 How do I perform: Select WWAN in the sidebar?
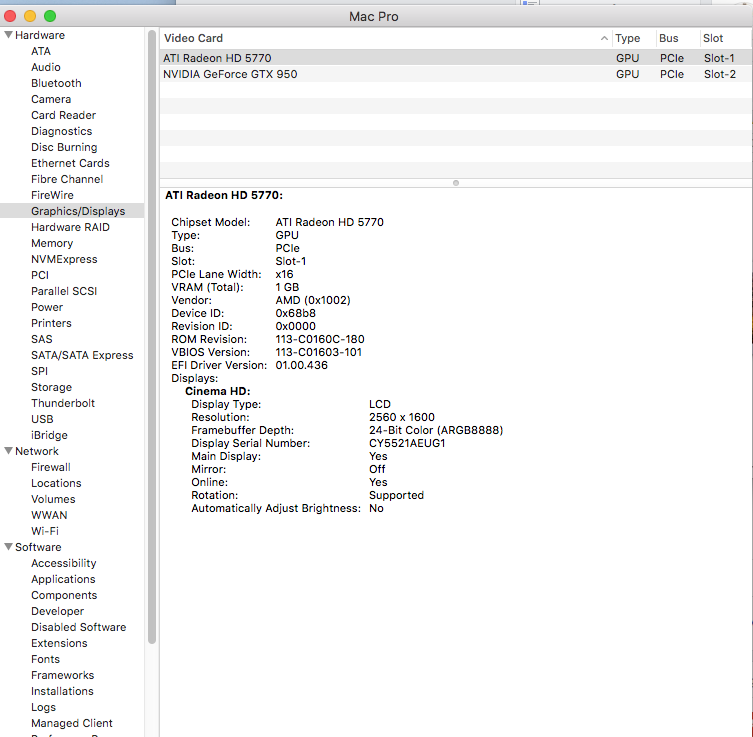[x=49, y=515]
